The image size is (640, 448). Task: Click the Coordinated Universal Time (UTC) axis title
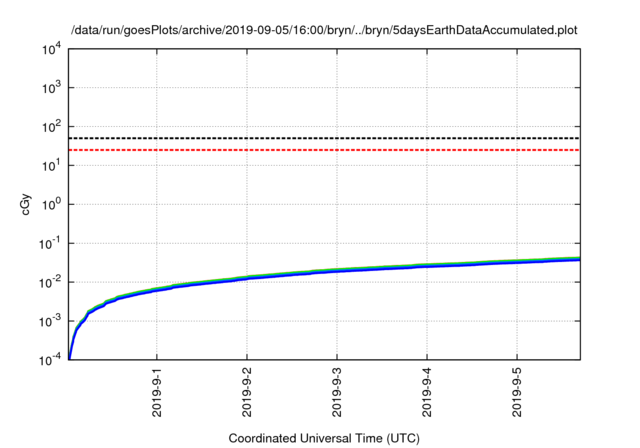[324, 439]
